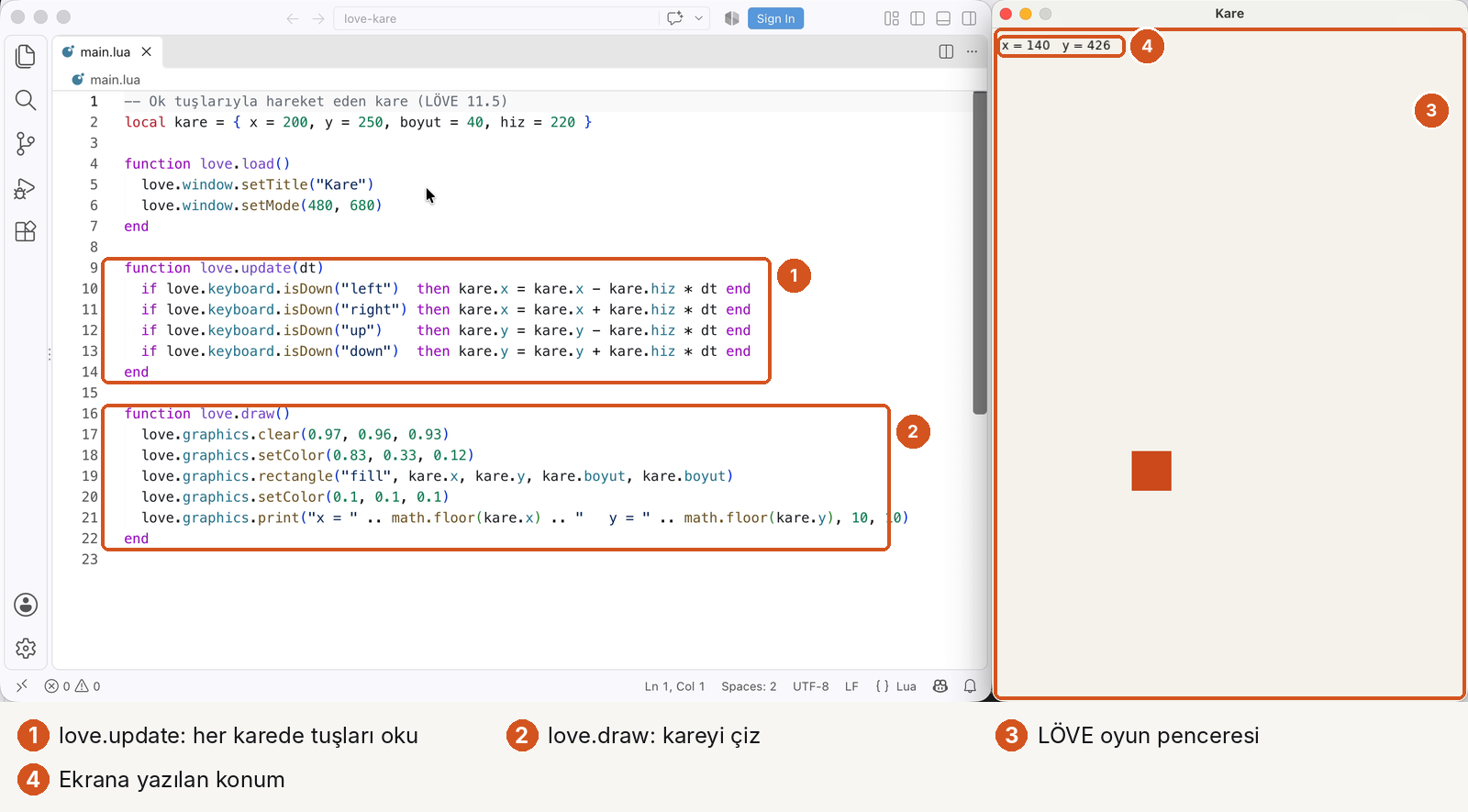The height and width of the screenshot is (812, 1468).
Task: Click the hexagon icon beside Sign In
Action: pos(731,18)
